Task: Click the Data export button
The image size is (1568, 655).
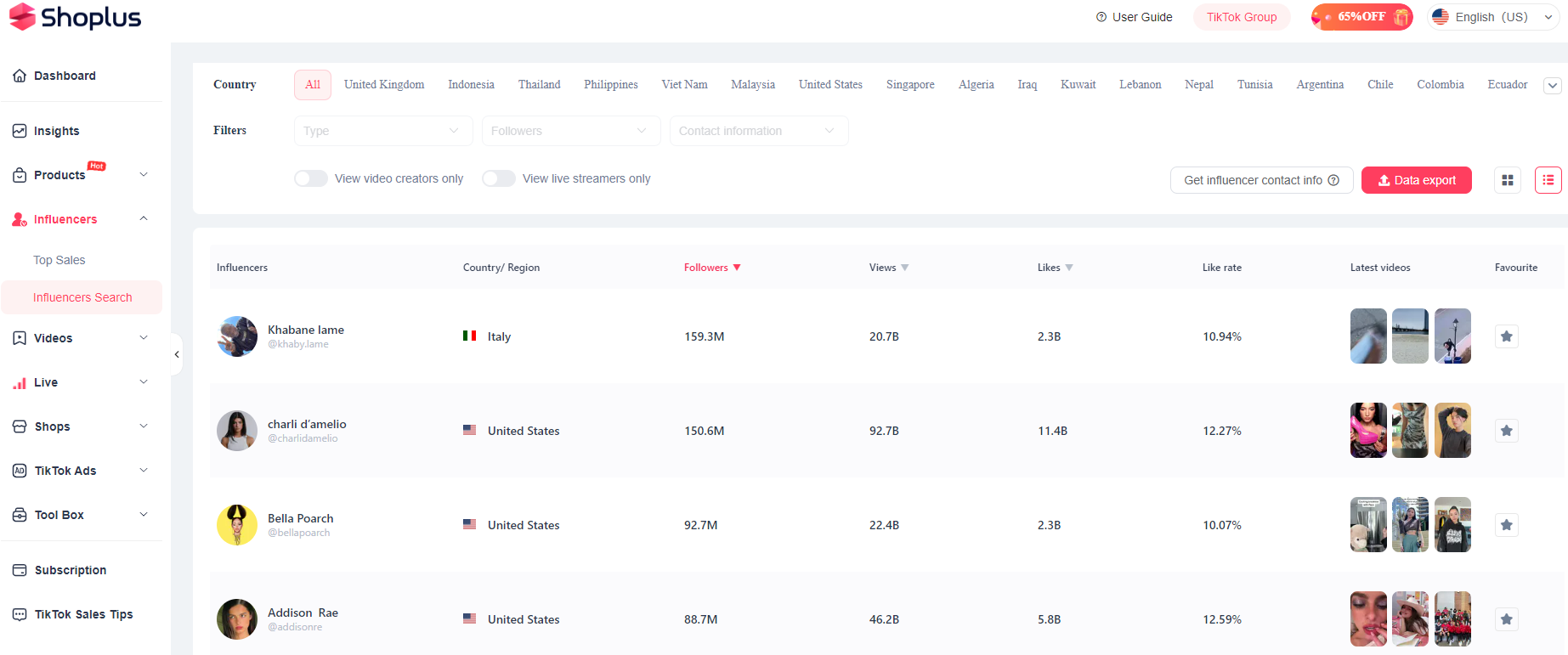Action: click(1417, 180)
